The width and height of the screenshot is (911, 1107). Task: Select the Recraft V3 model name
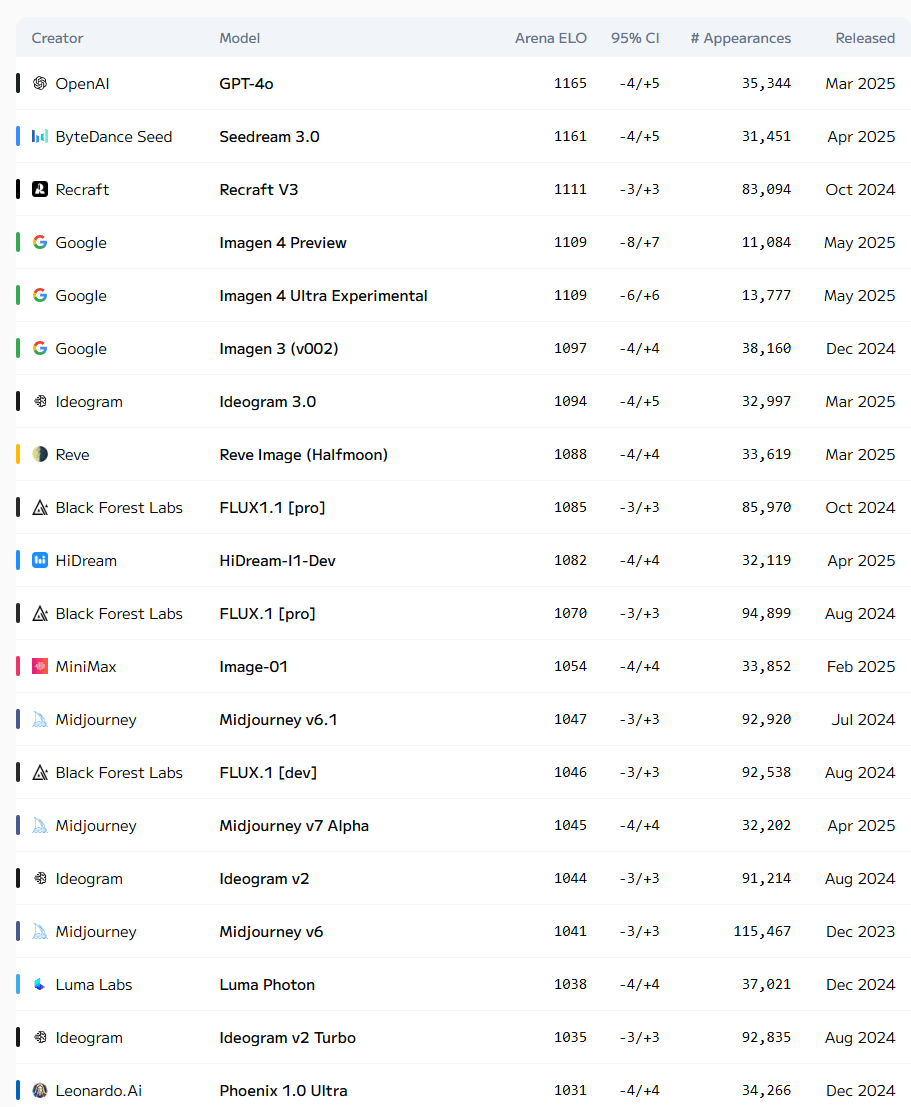[258, 189]
